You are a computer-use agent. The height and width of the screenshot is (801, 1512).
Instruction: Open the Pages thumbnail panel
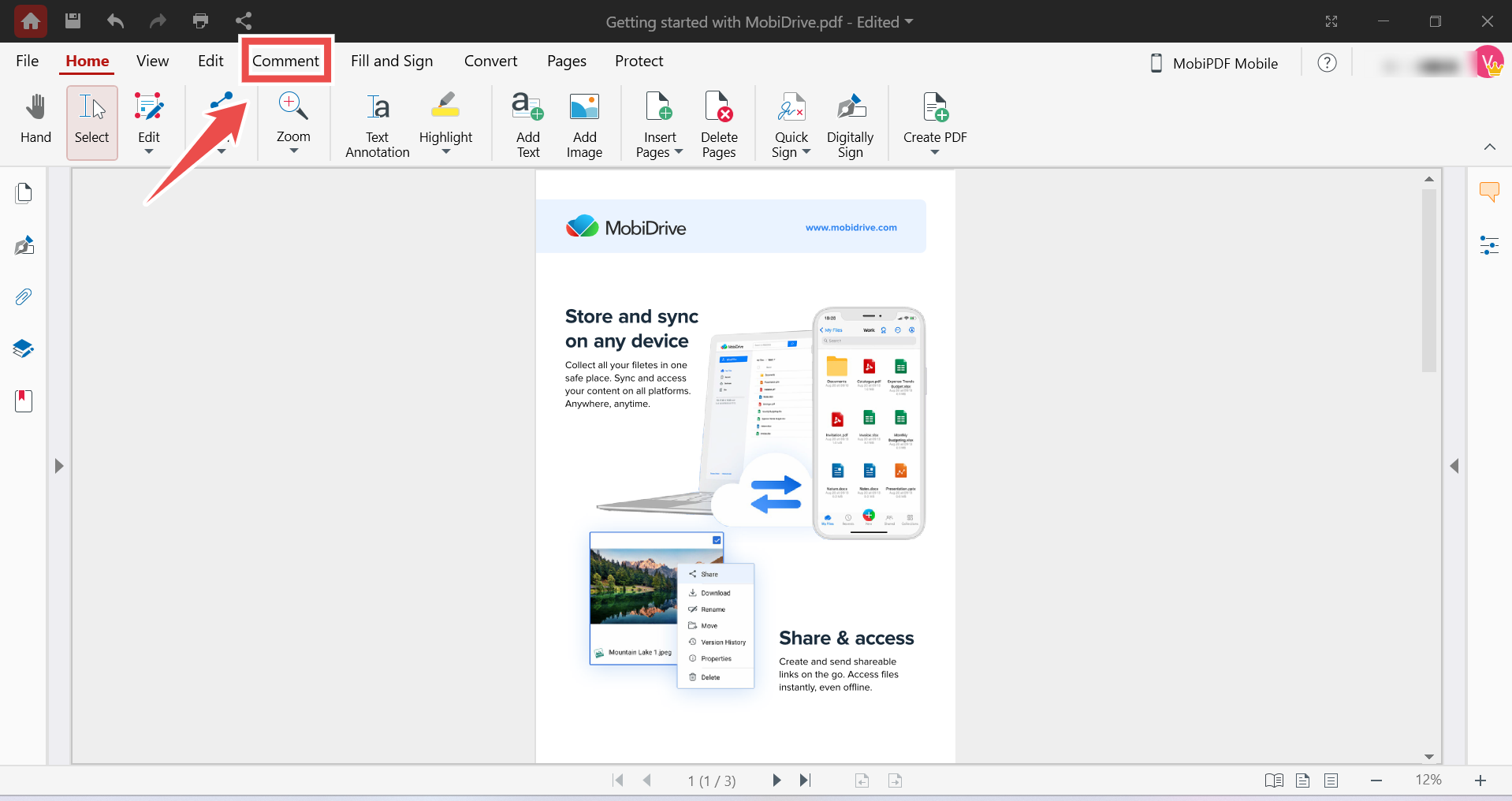(x=24, y=193)
